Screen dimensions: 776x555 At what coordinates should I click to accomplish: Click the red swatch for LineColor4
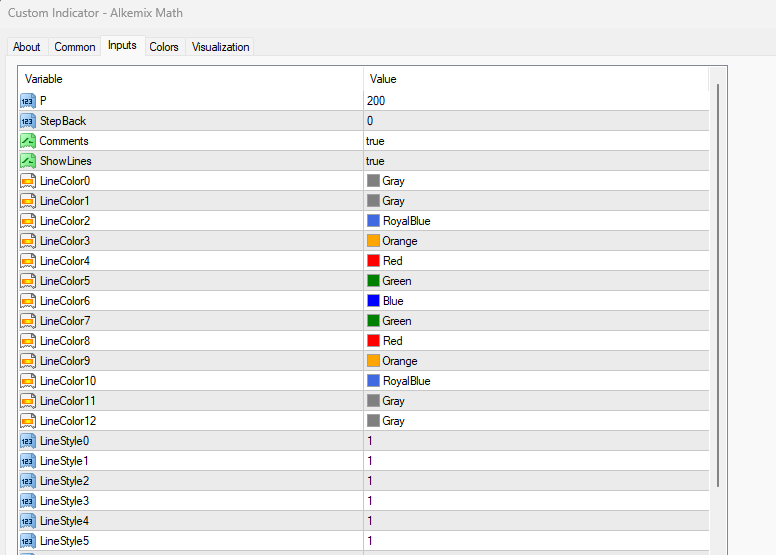tap(373, 261)
